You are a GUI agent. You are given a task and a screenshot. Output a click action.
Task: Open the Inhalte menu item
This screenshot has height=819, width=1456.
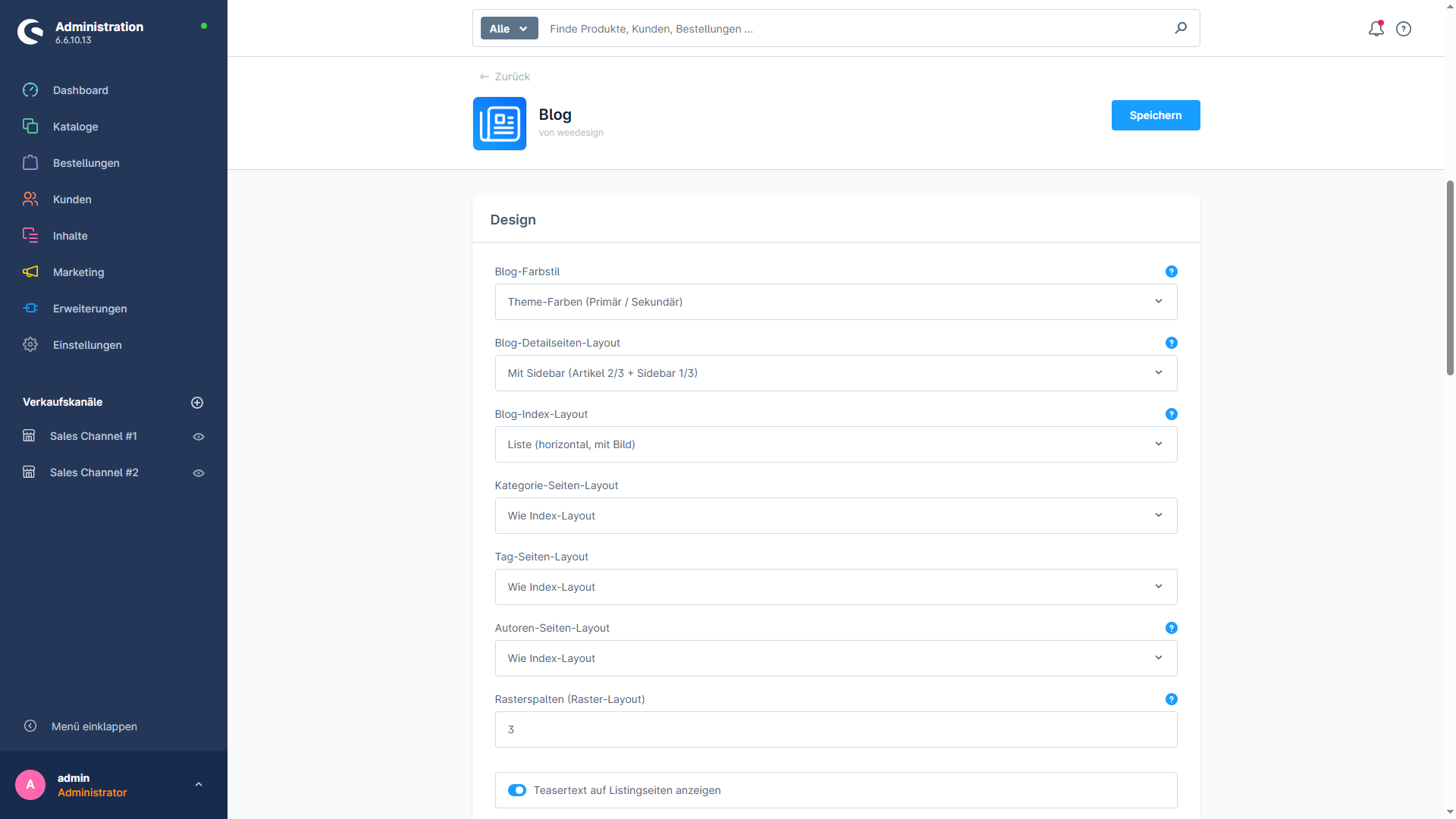[114, 236]
